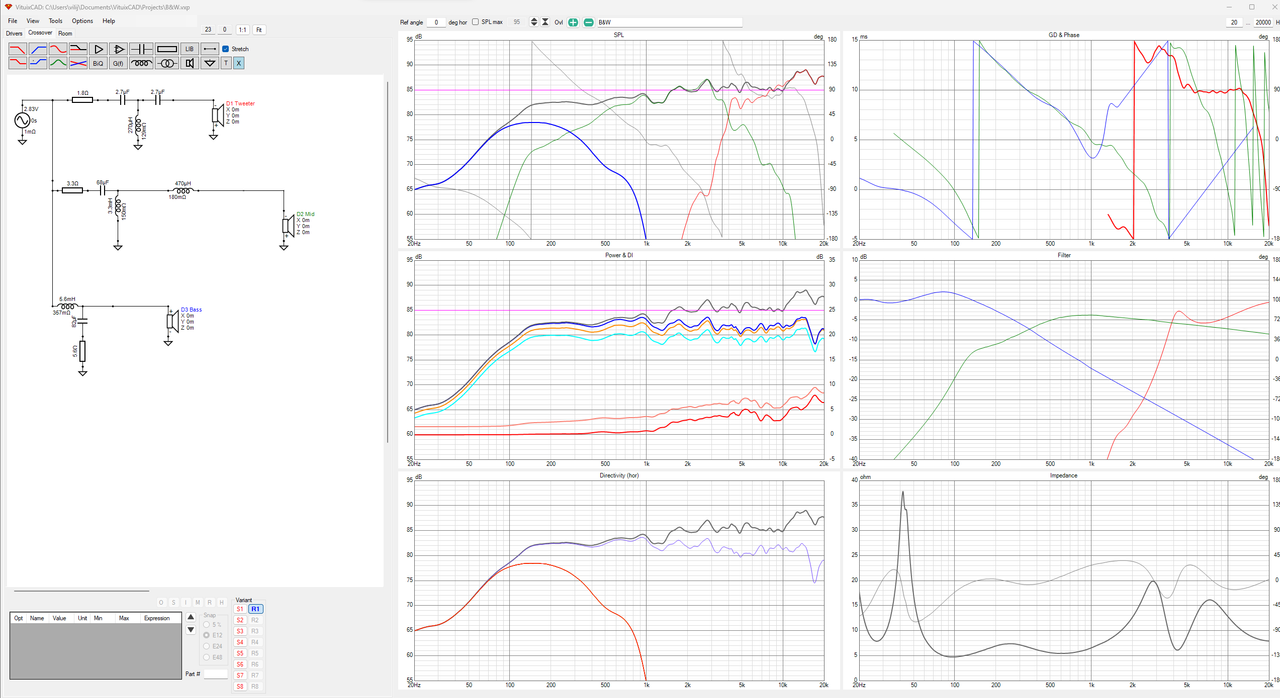Click the B&W overlay name field
Image resolution: width=1280 pixels, height=698 pixels.
(x=669, y=22)
